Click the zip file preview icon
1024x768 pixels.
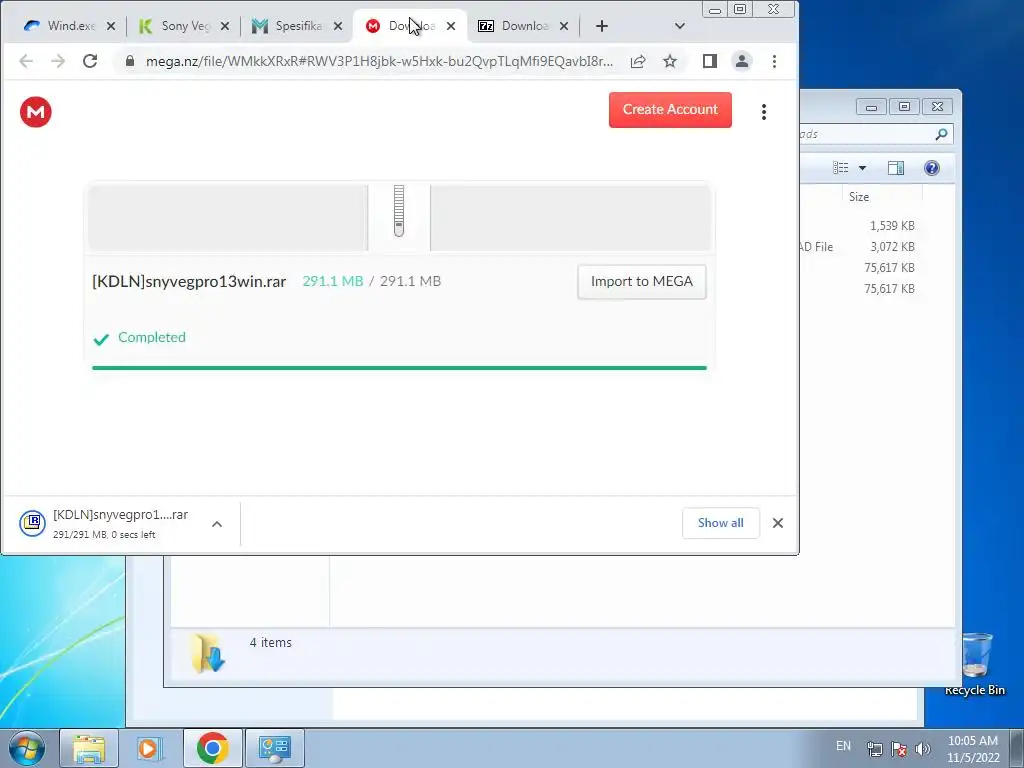399,211
